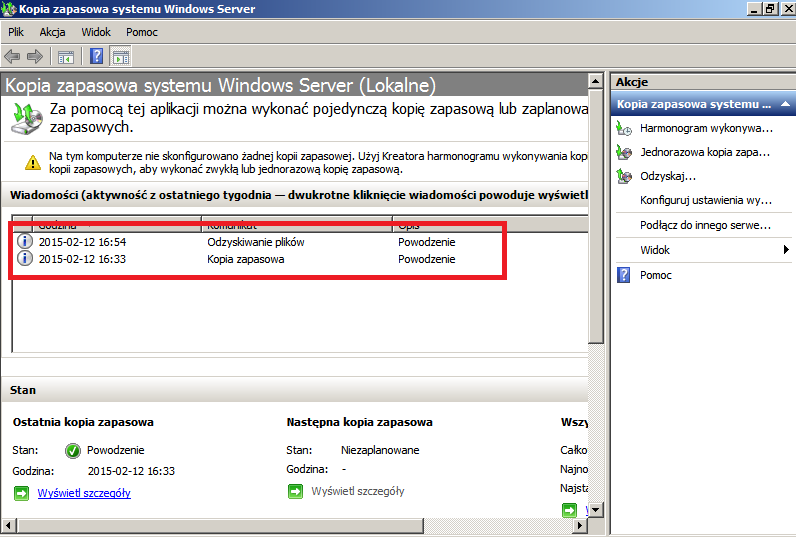This screenshot has width=796, height=537.
Task: Open Konfiguruj ustawienia wy… action
Action: tap(706, 200)
